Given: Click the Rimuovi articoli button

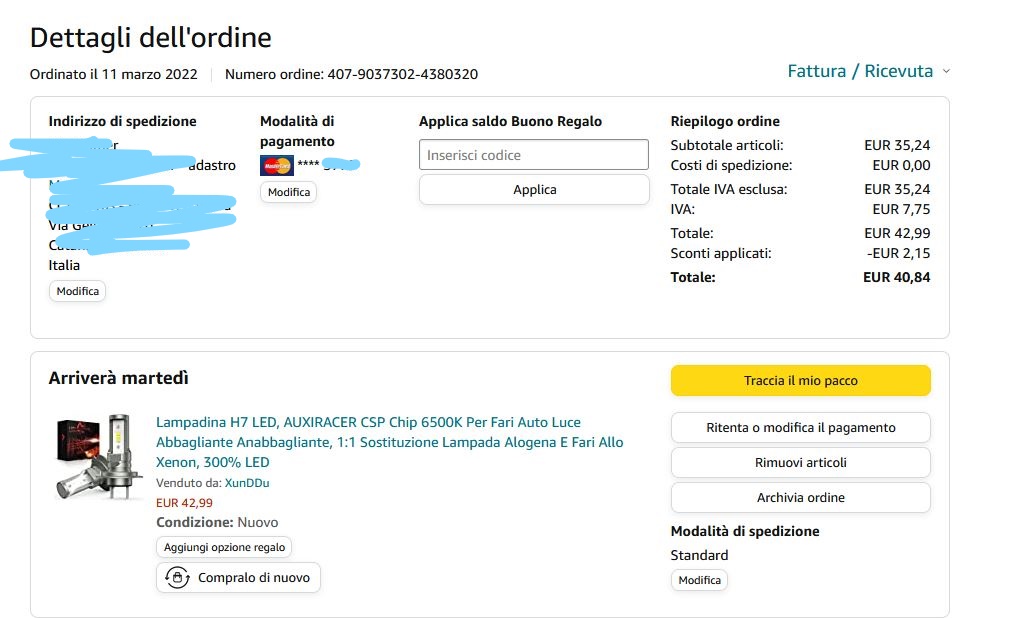Looking at the screenshot, I should click(800, 462).
